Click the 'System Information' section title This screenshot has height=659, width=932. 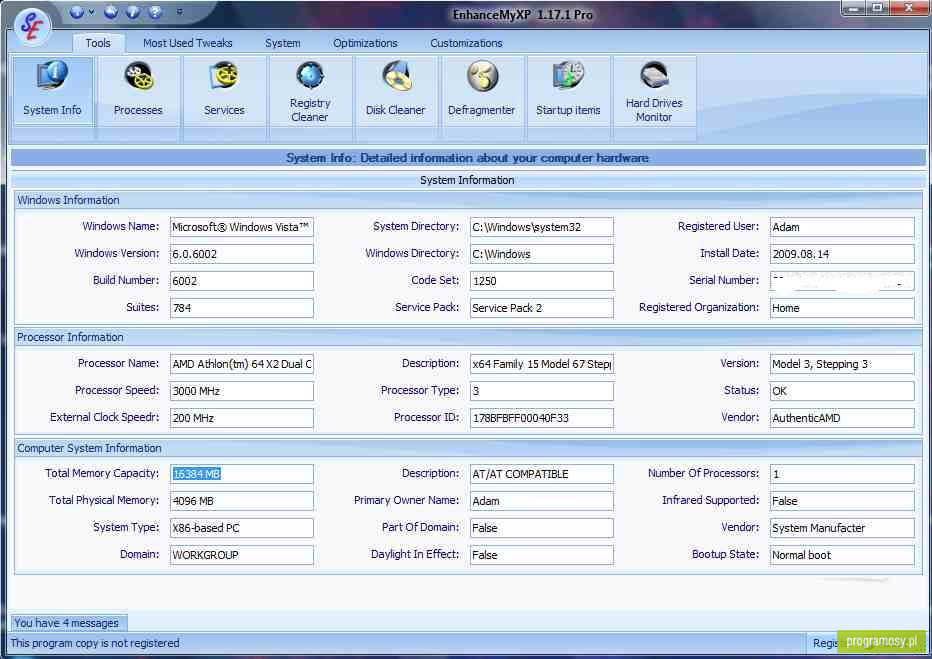(467, 180)
